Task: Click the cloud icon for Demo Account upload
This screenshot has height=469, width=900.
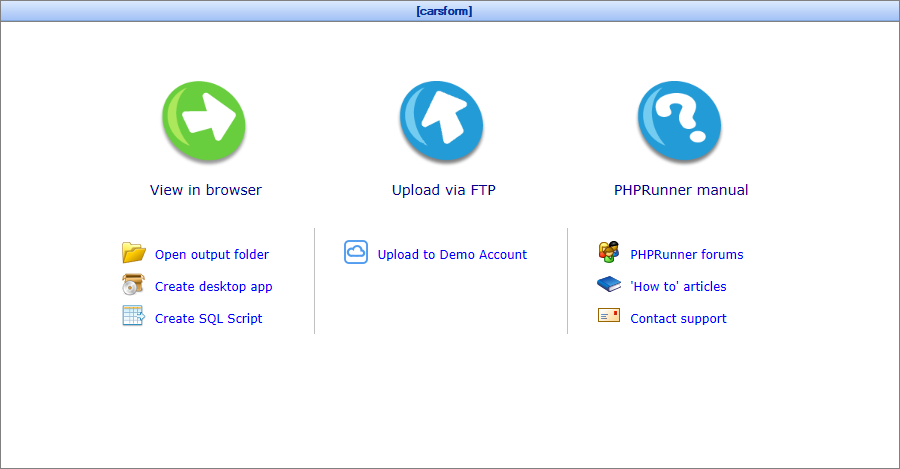Action: 356,252
